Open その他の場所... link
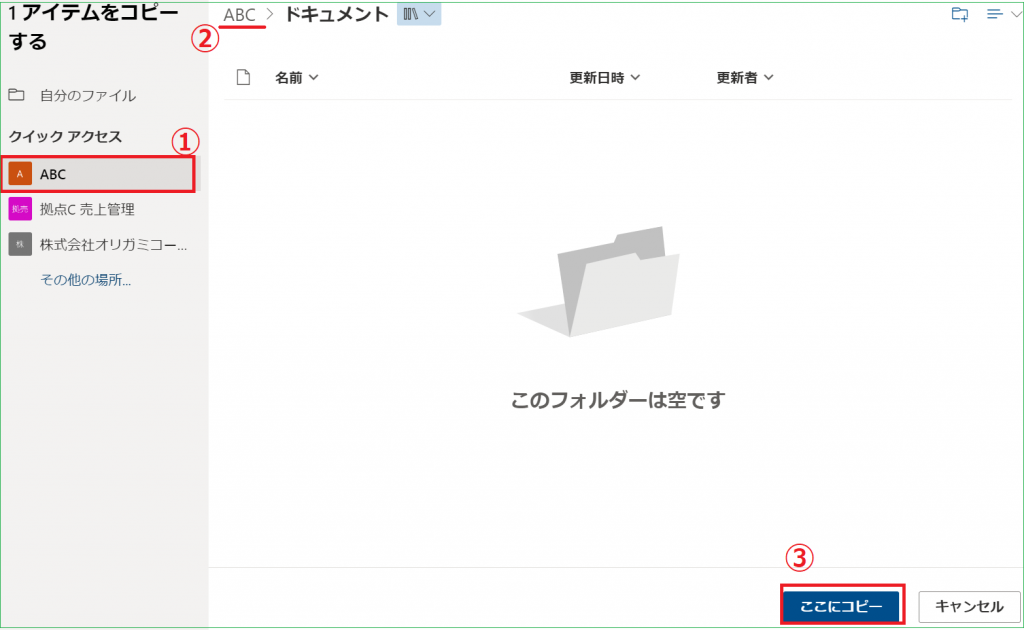 coord(85,280)
